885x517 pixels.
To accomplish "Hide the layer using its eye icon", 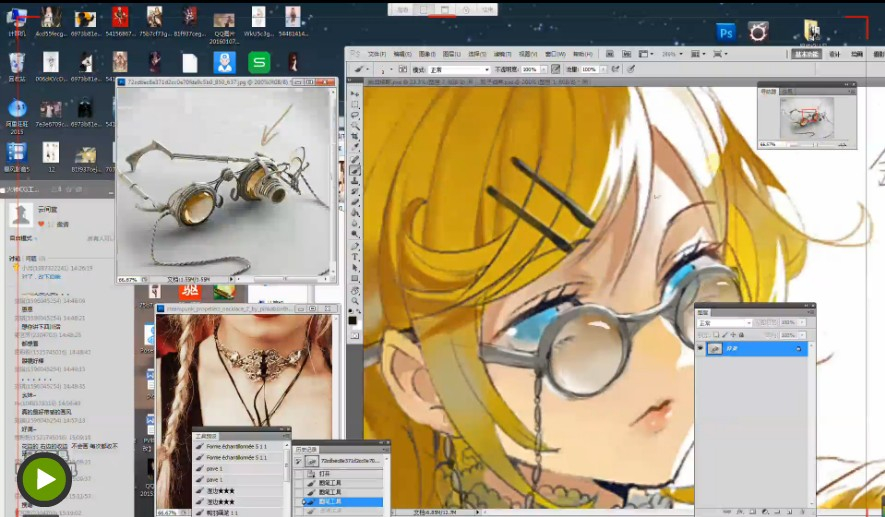I will click(700, 349).
